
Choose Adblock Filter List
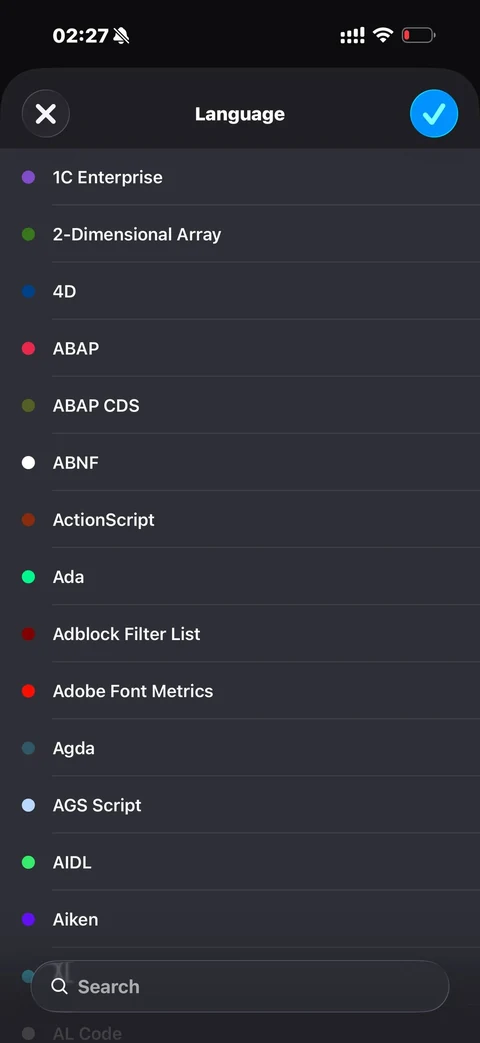240,635
